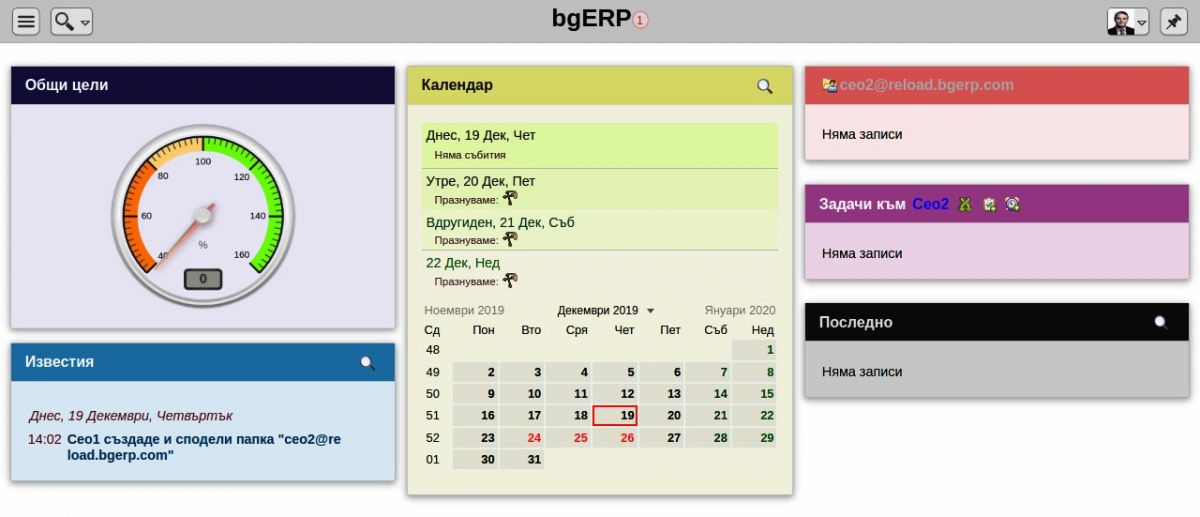The image size is (1200, 517).
Task: Click the add reminder alarm clock icon
Action: [1013, 204]
